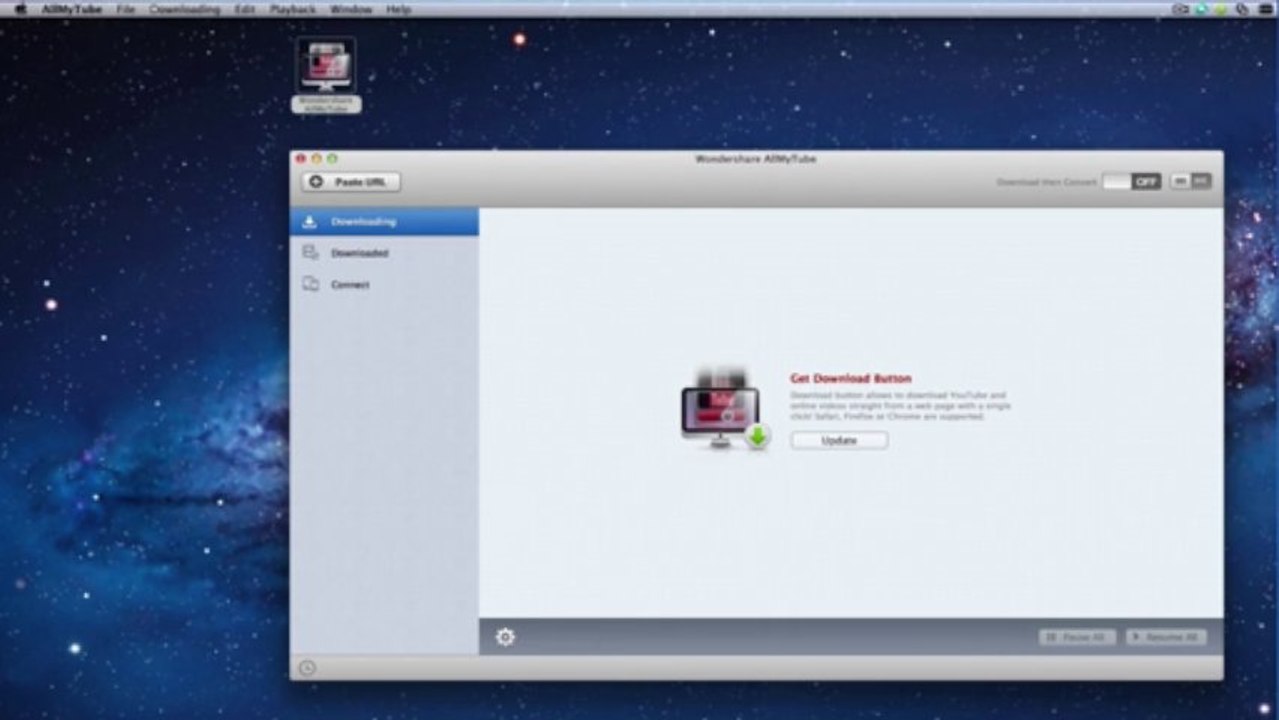This screenshot has height=720, width=1279.
Task: Click the Downloaded files icon
Action: tap(310, 253)
